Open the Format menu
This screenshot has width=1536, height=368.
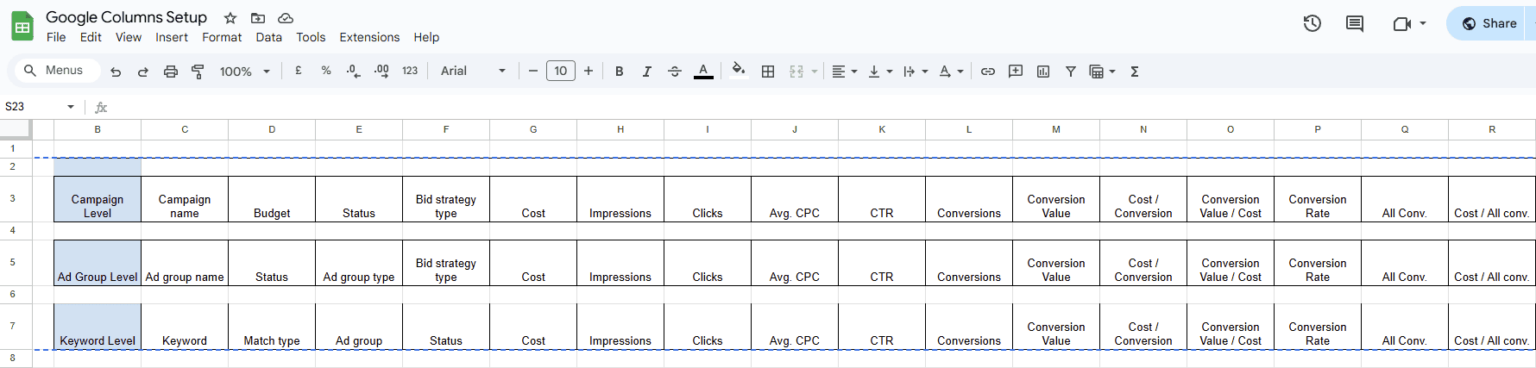(222, 37)
